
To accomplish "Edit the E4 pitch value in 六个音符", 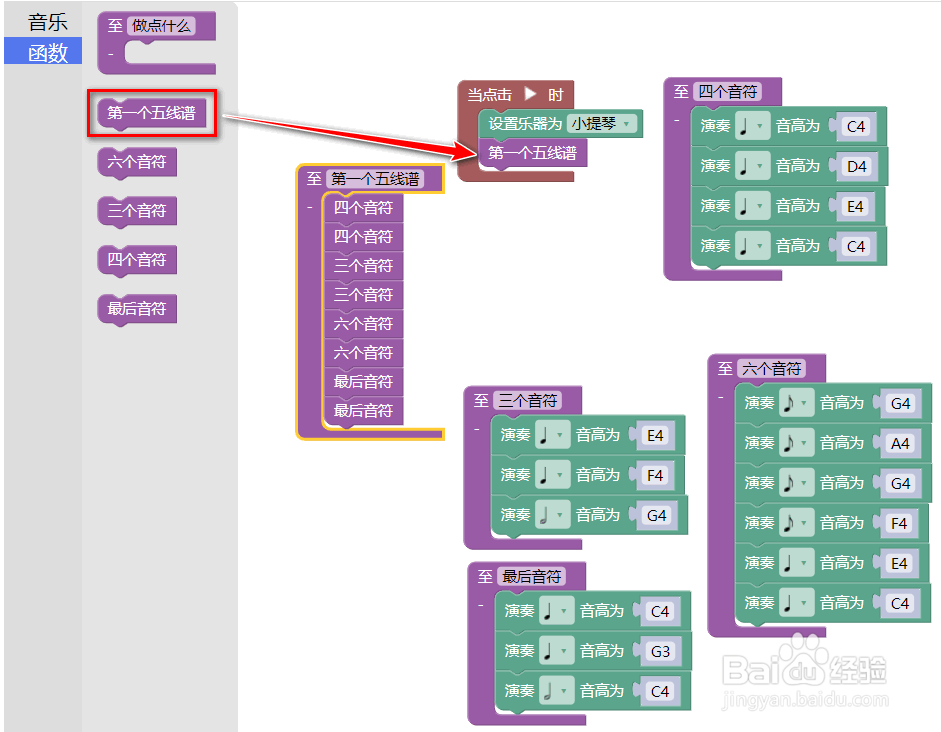I will 899,563.
